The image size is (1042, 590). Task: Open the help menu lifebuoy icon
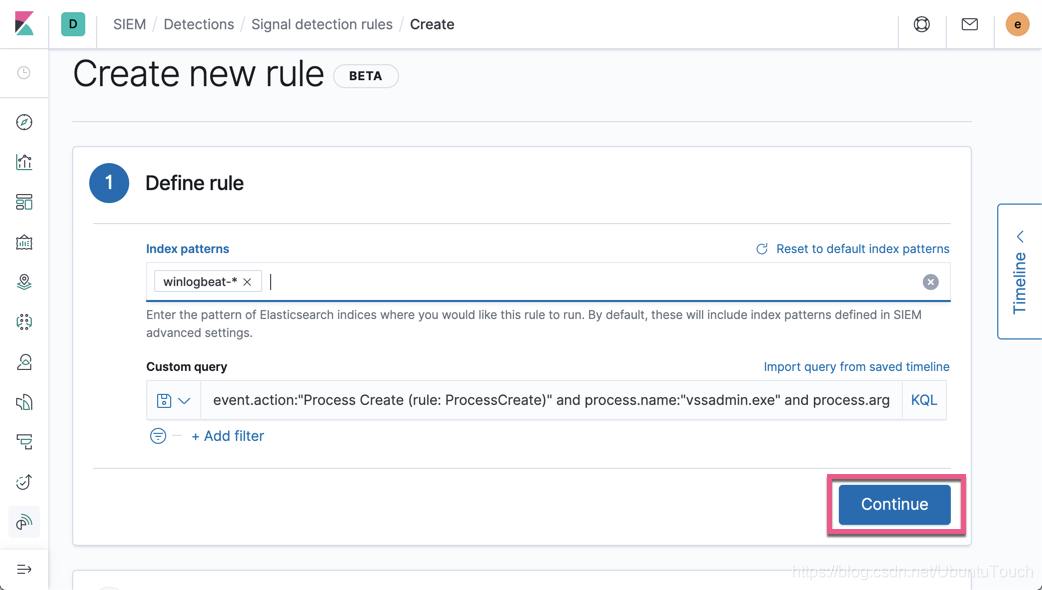(922, 24)
